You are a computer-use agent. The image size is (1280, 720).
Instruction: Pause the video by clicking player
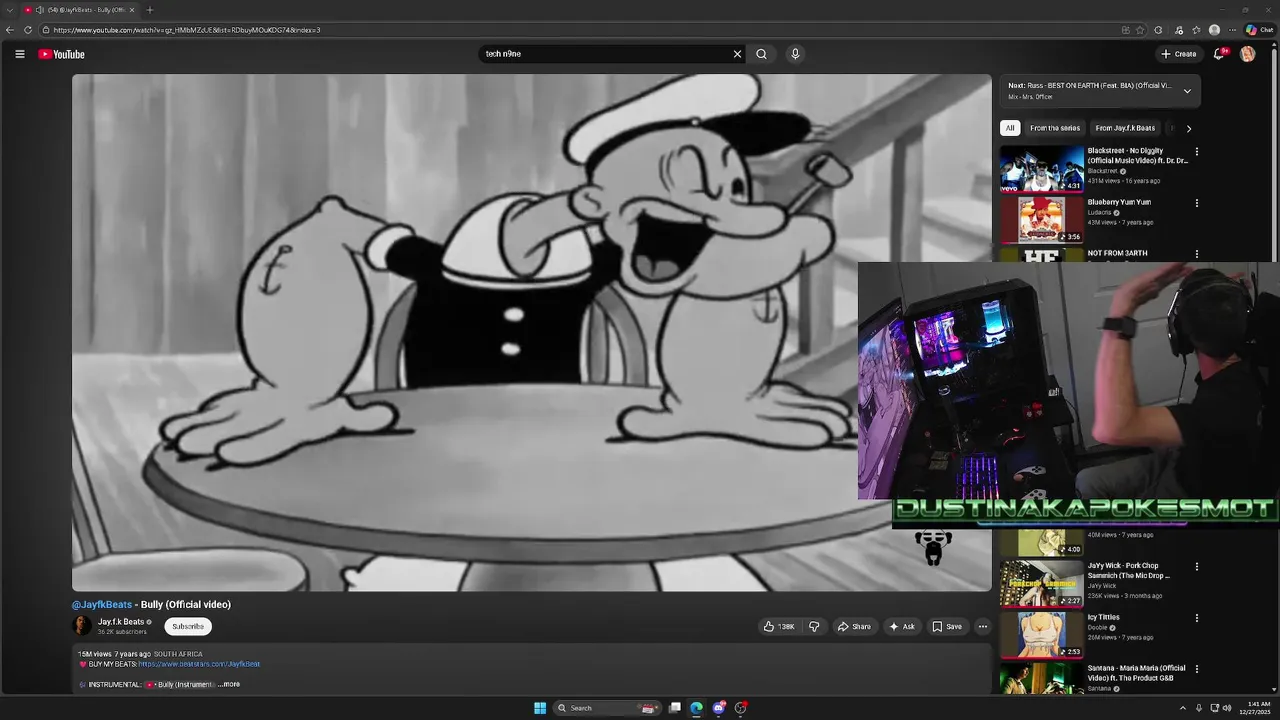(x=532, y=332)
